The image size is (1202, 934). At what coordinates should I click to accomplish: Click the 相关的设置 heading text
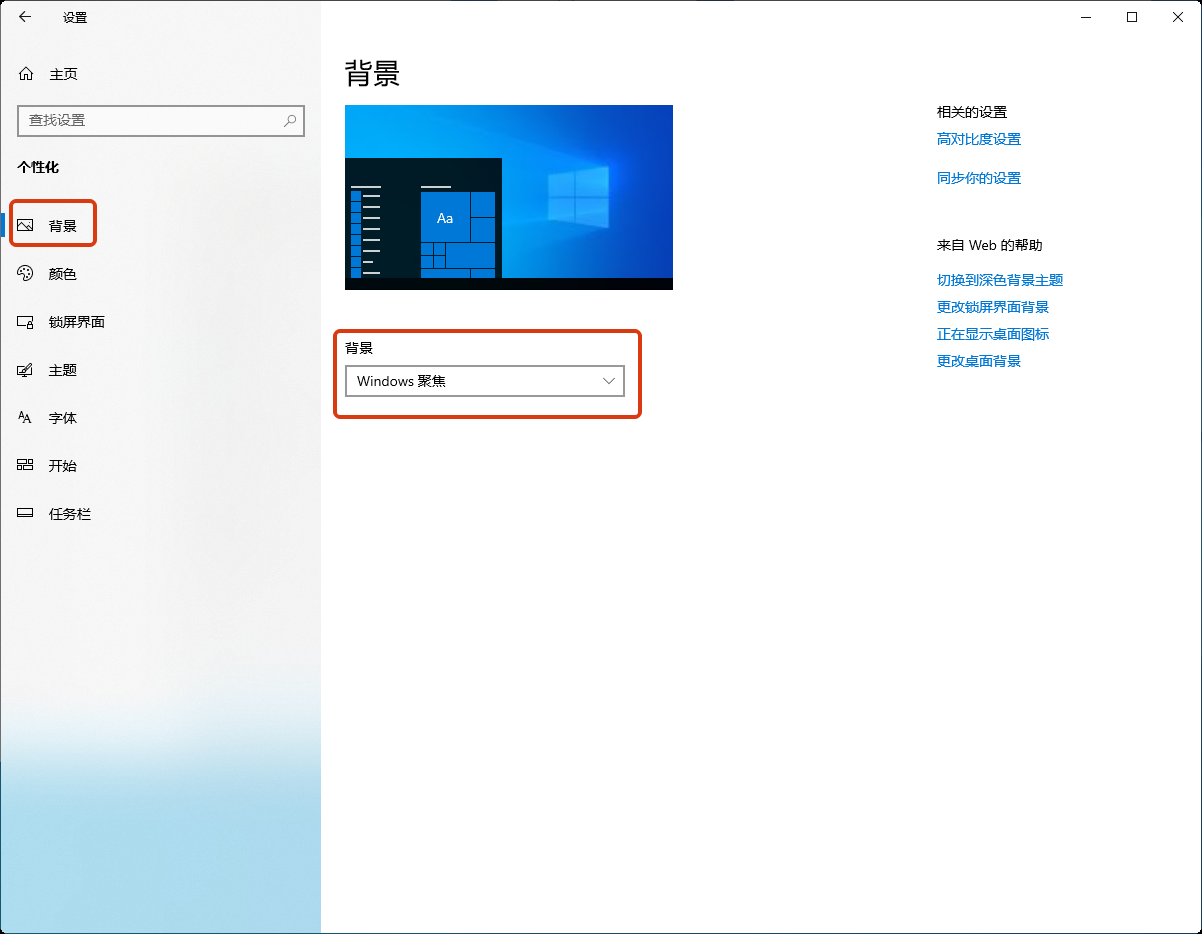pyautogui.click(x=972, y=112)
